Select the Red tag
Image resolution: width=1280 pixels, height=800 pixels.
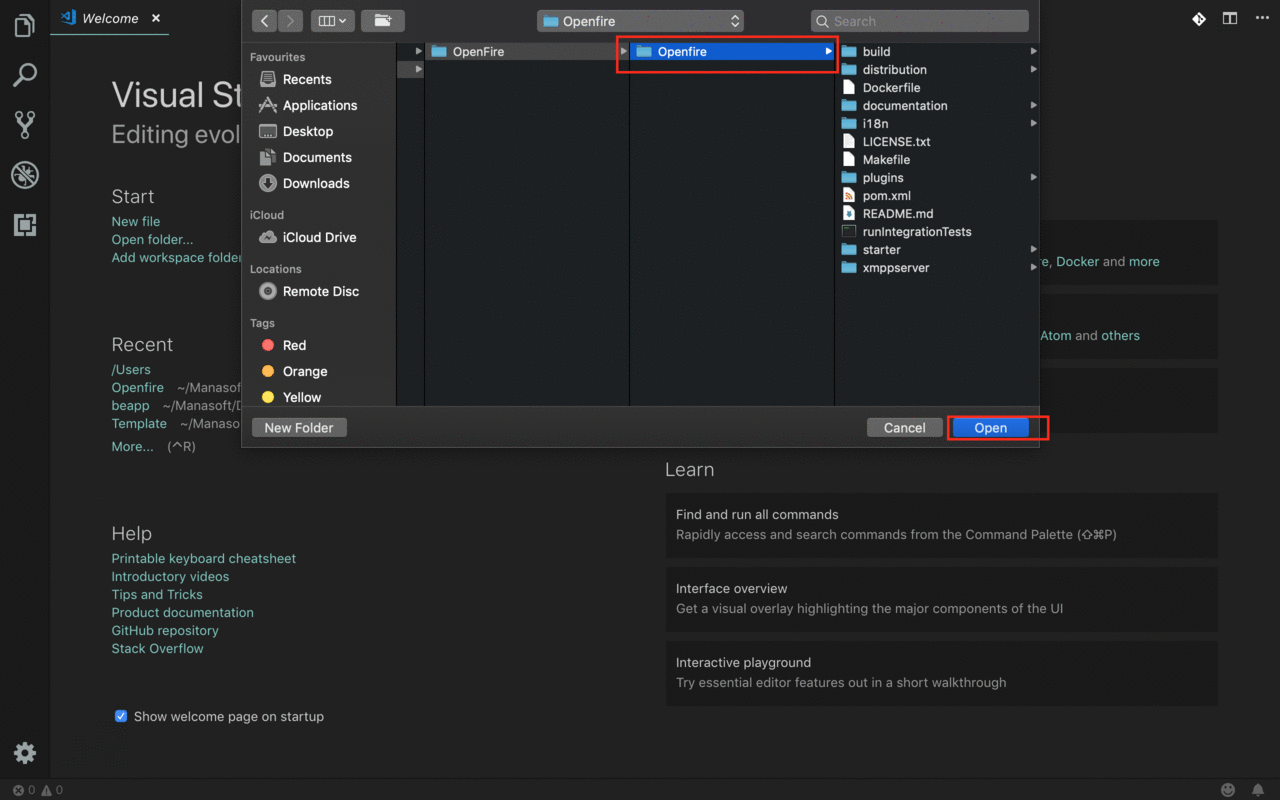294,345
